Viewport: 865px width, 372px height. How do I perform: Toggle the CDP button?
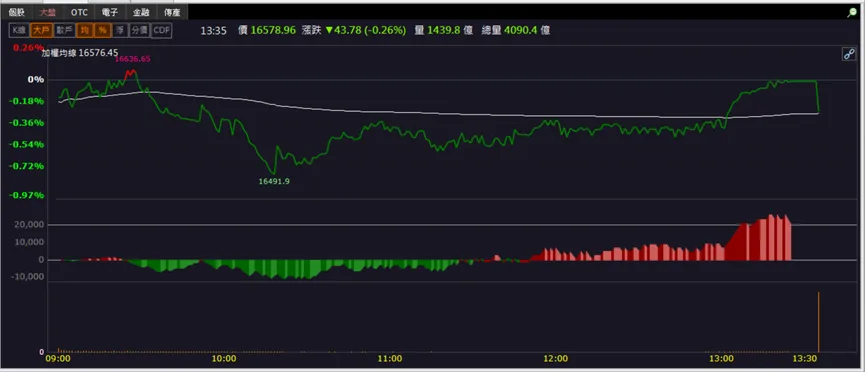(162, 30)
